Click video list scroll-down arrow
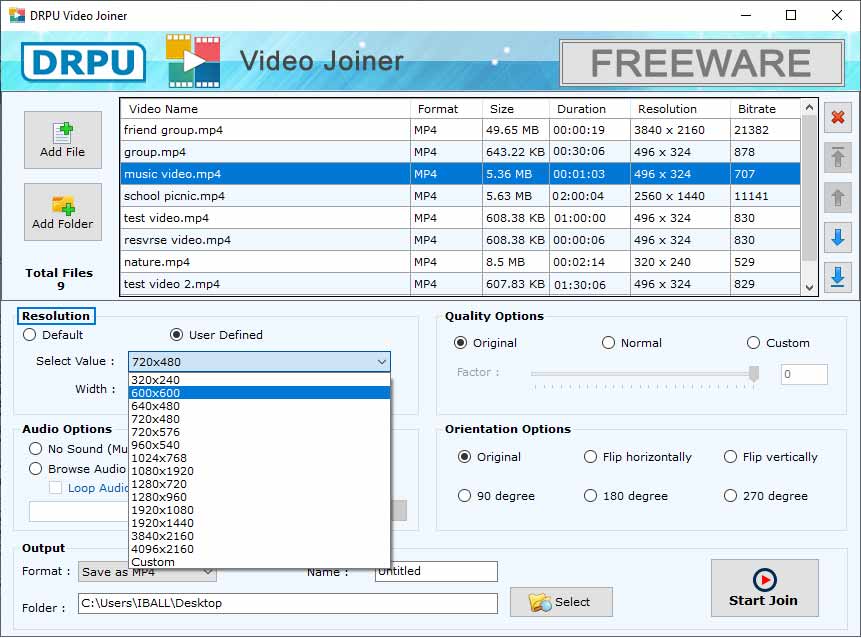This screenshot has width=861, height=638. pyautogui.click(x=809, y=287)
